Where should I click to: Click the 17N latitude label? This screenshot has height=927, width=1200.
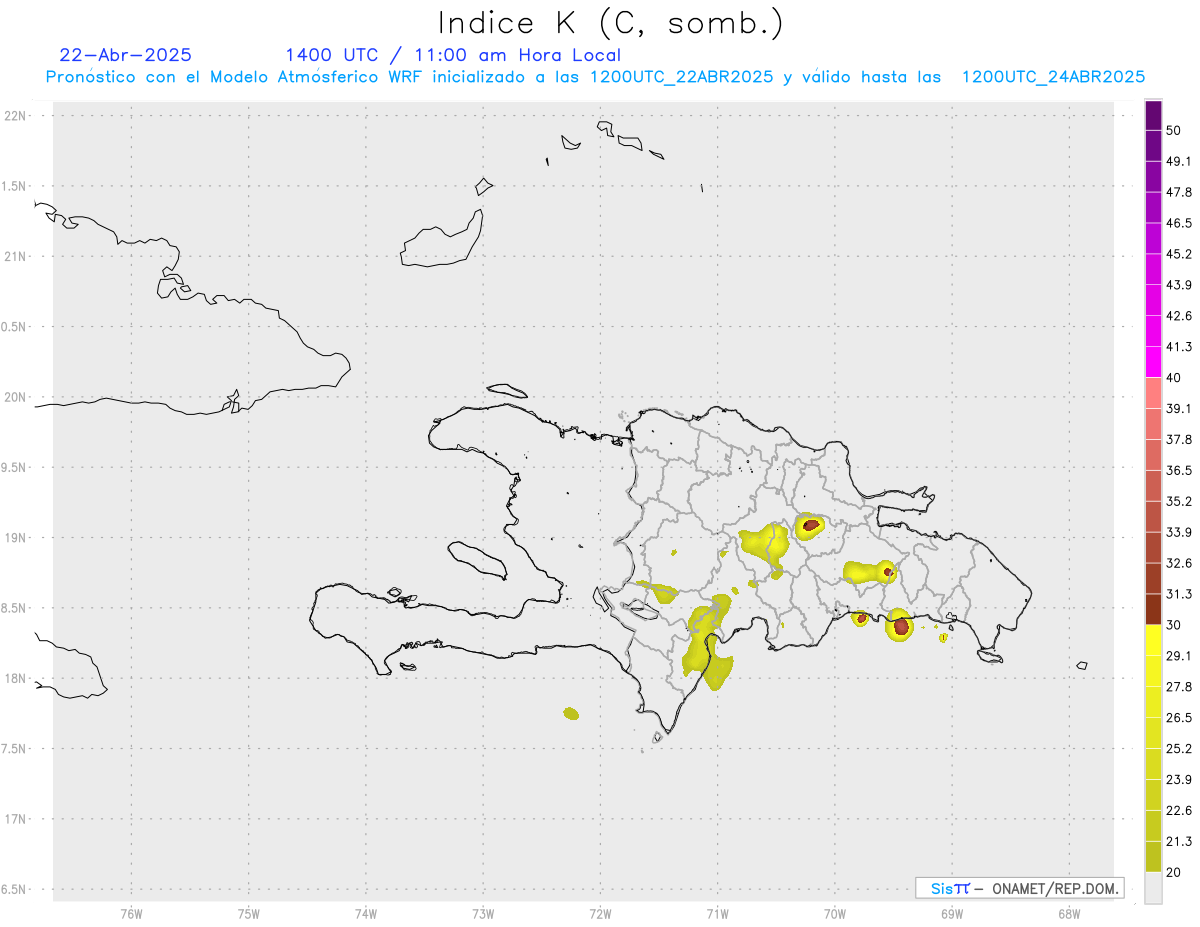tap(17, 819)
